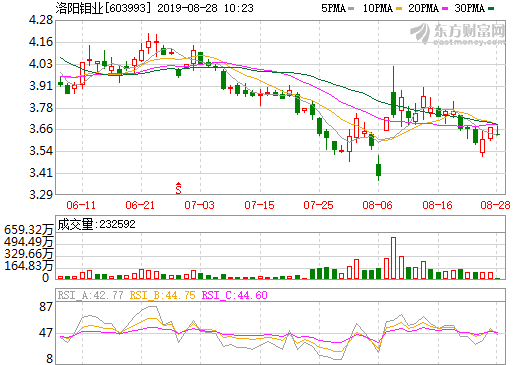Click the gray 5PMA legend dash
Viewport: 520px width, 365px height.
tap(351, 9)
